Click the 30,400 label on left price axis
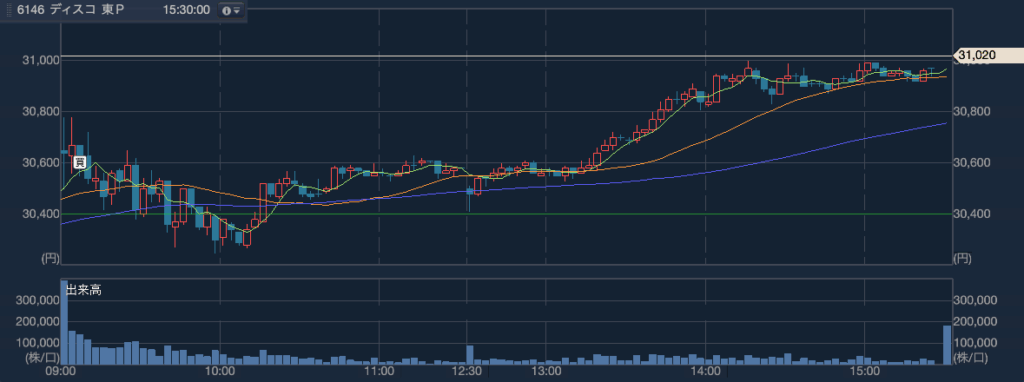This screenshot has width=1024, height=382. (40, 214)
